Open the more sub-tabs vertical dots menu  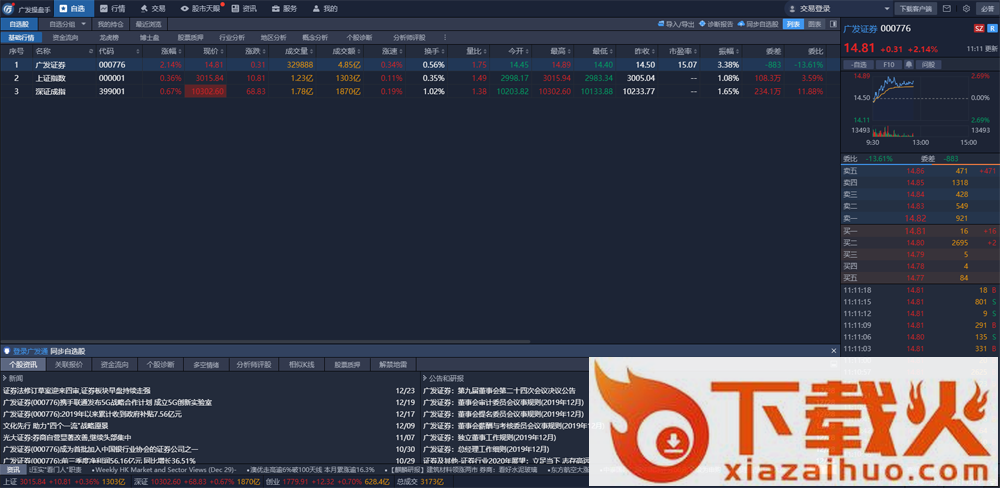tap(445, 38)
